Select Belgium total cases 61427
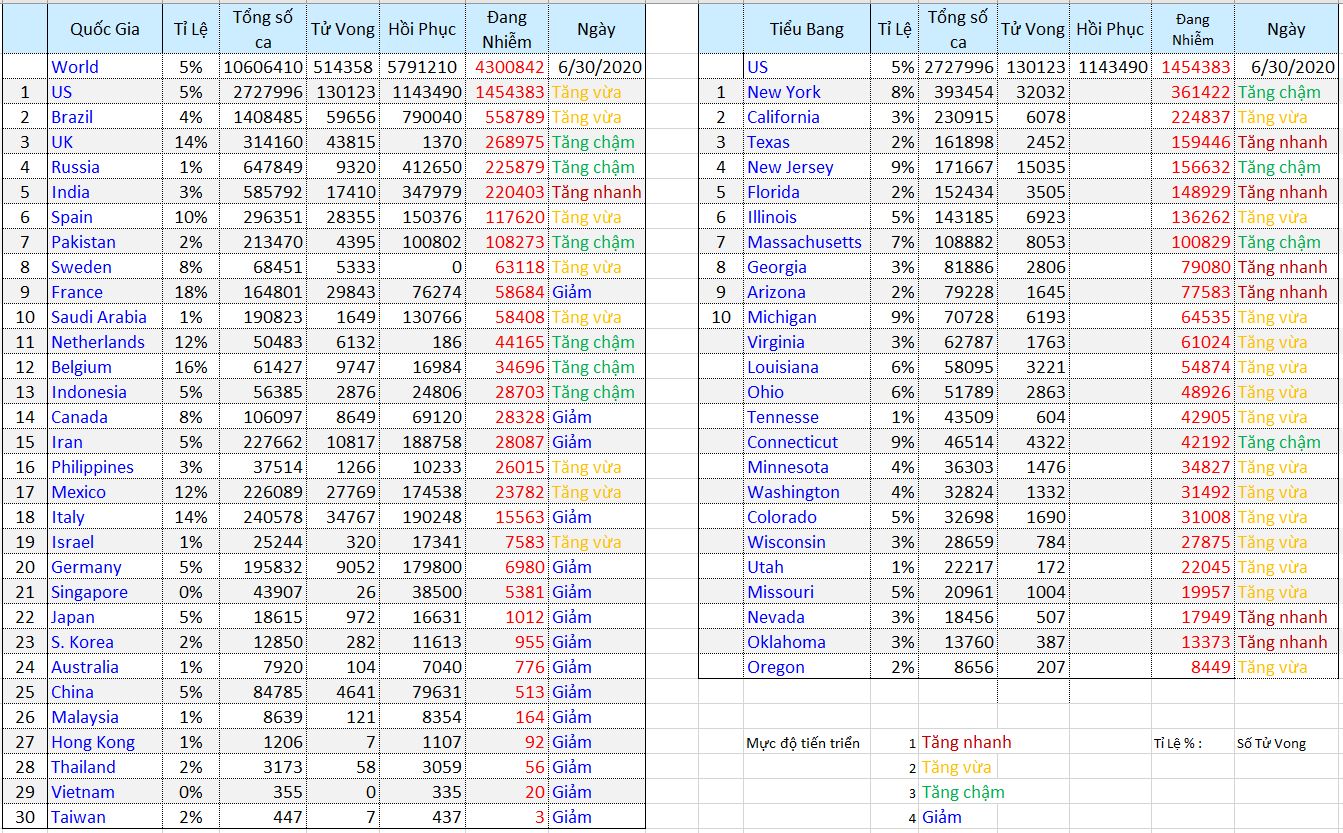The height and width of the screenshot is (833, 1343). 263,367
